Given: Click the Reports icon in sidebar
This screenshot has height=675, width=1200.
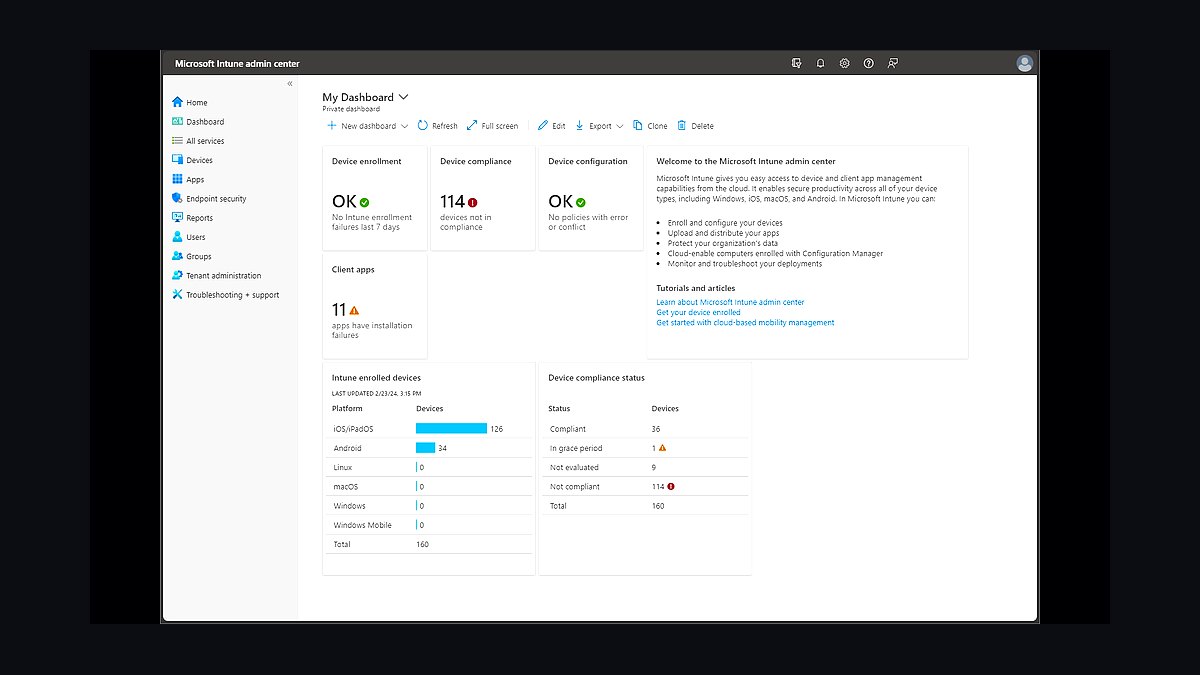Looking at the screenshot, I should click(177, 217).
